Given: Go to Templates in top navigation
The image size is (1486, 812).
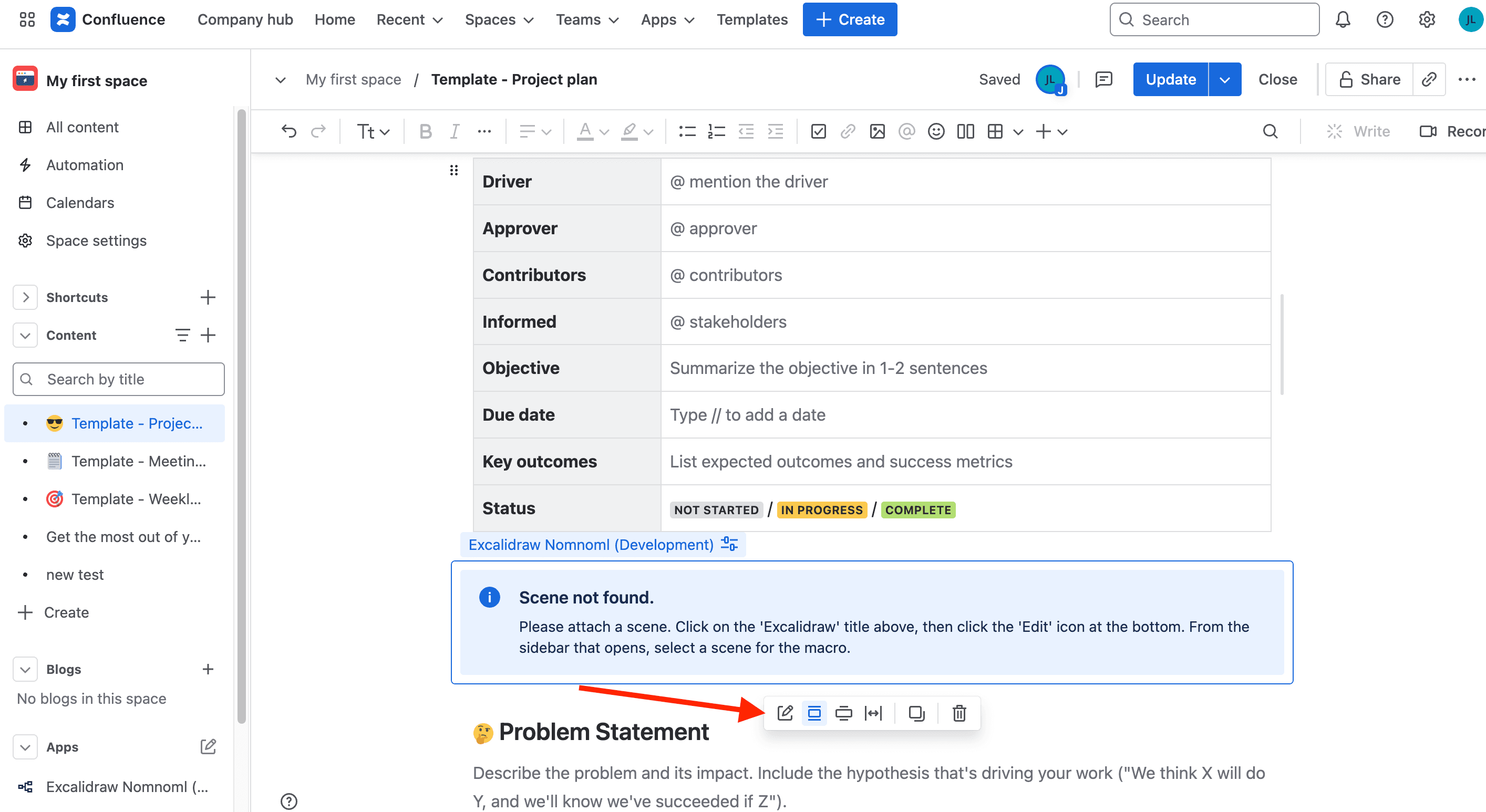Looking at the screenshot, I should [751, 19].
